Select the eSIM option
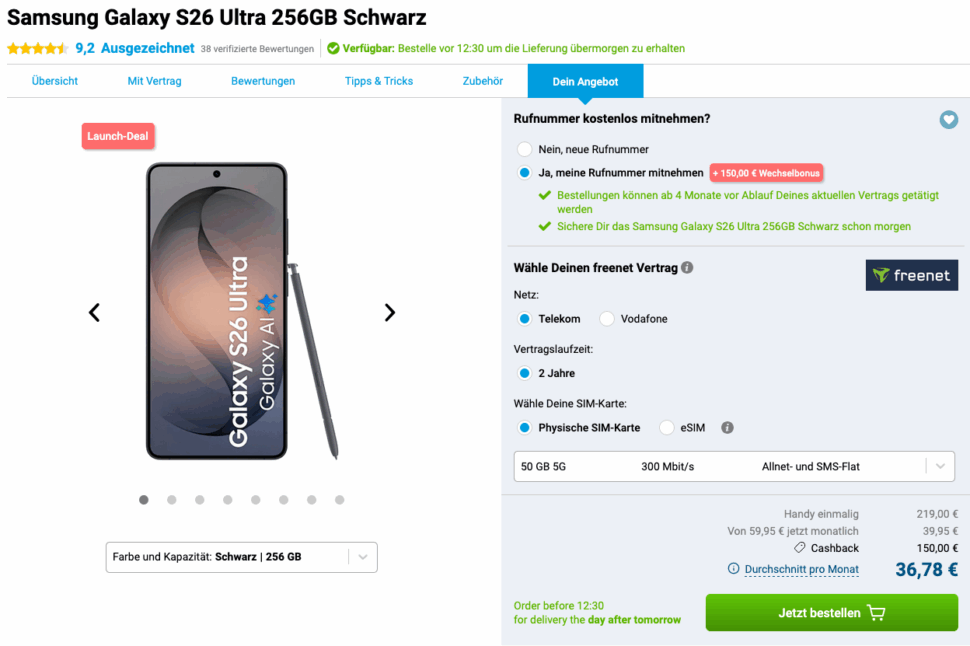 666,427
